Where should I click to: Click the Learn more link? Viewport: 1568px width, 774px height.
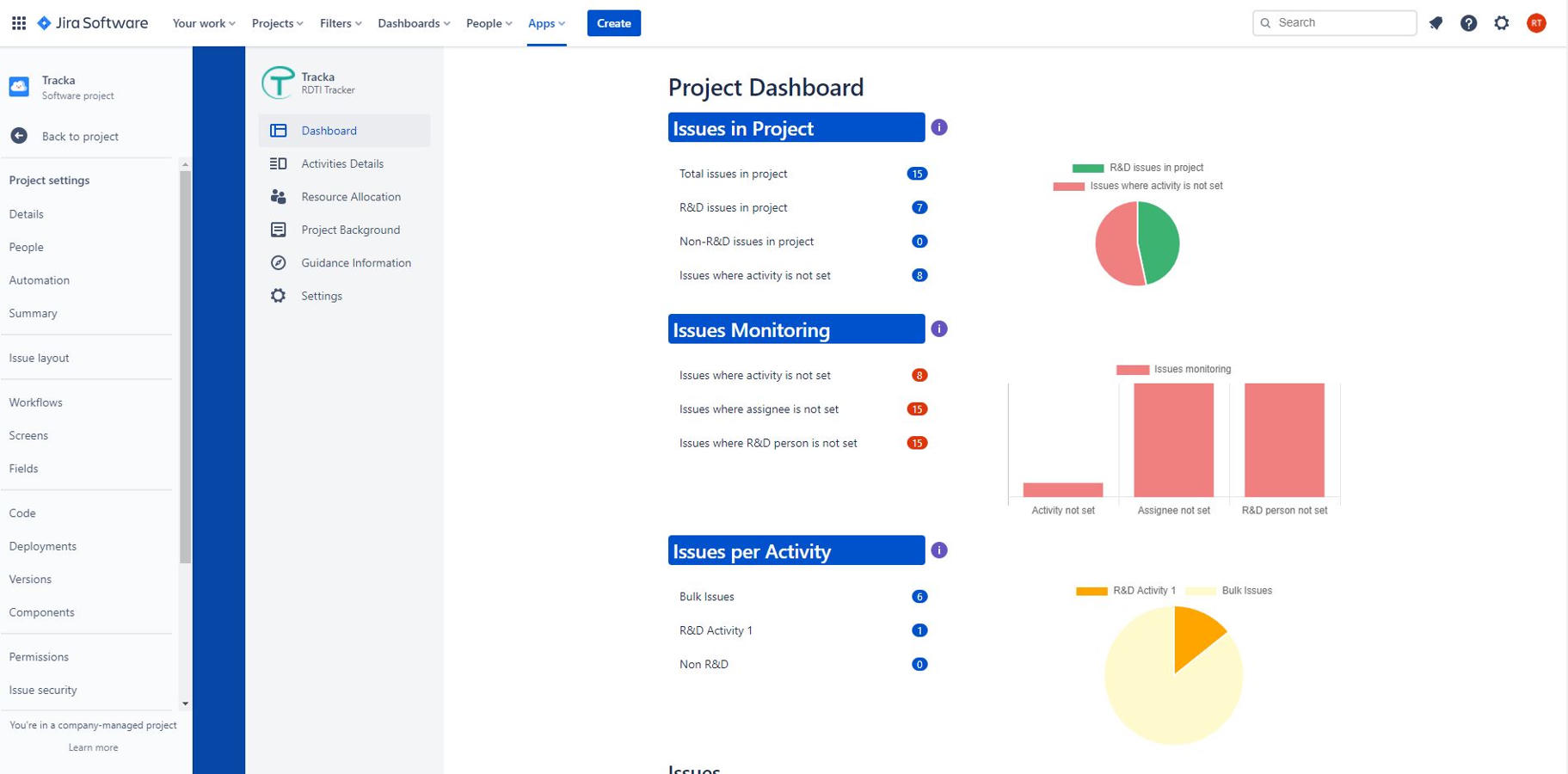click(x=93, y=747)
